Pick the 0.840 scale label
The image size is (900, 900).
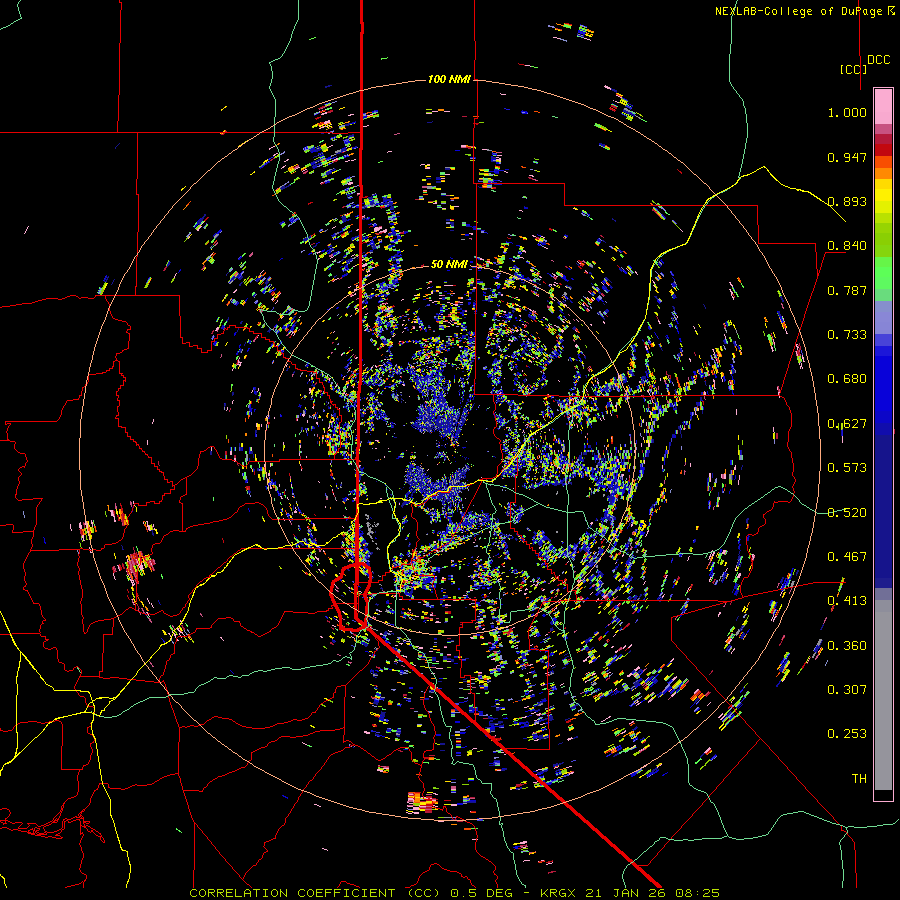(x=847, y=246)
